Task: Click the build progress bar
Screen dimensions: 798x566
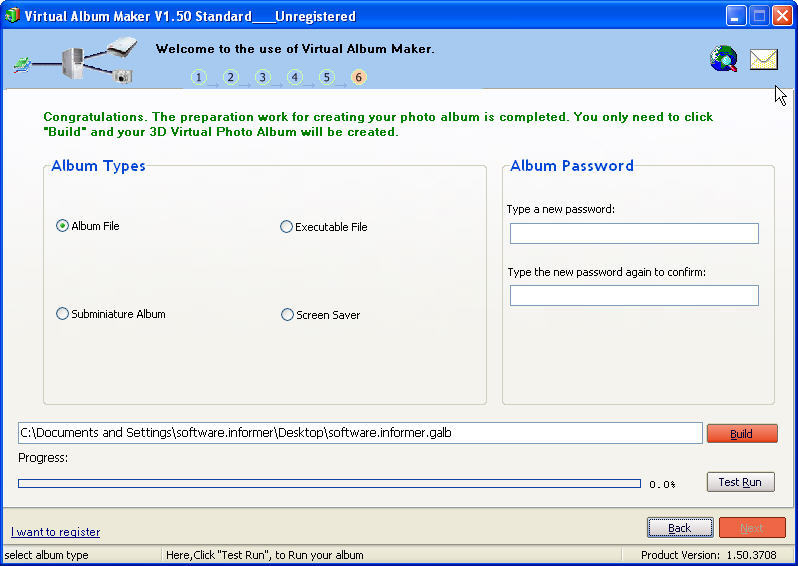Action: [329, 484]
